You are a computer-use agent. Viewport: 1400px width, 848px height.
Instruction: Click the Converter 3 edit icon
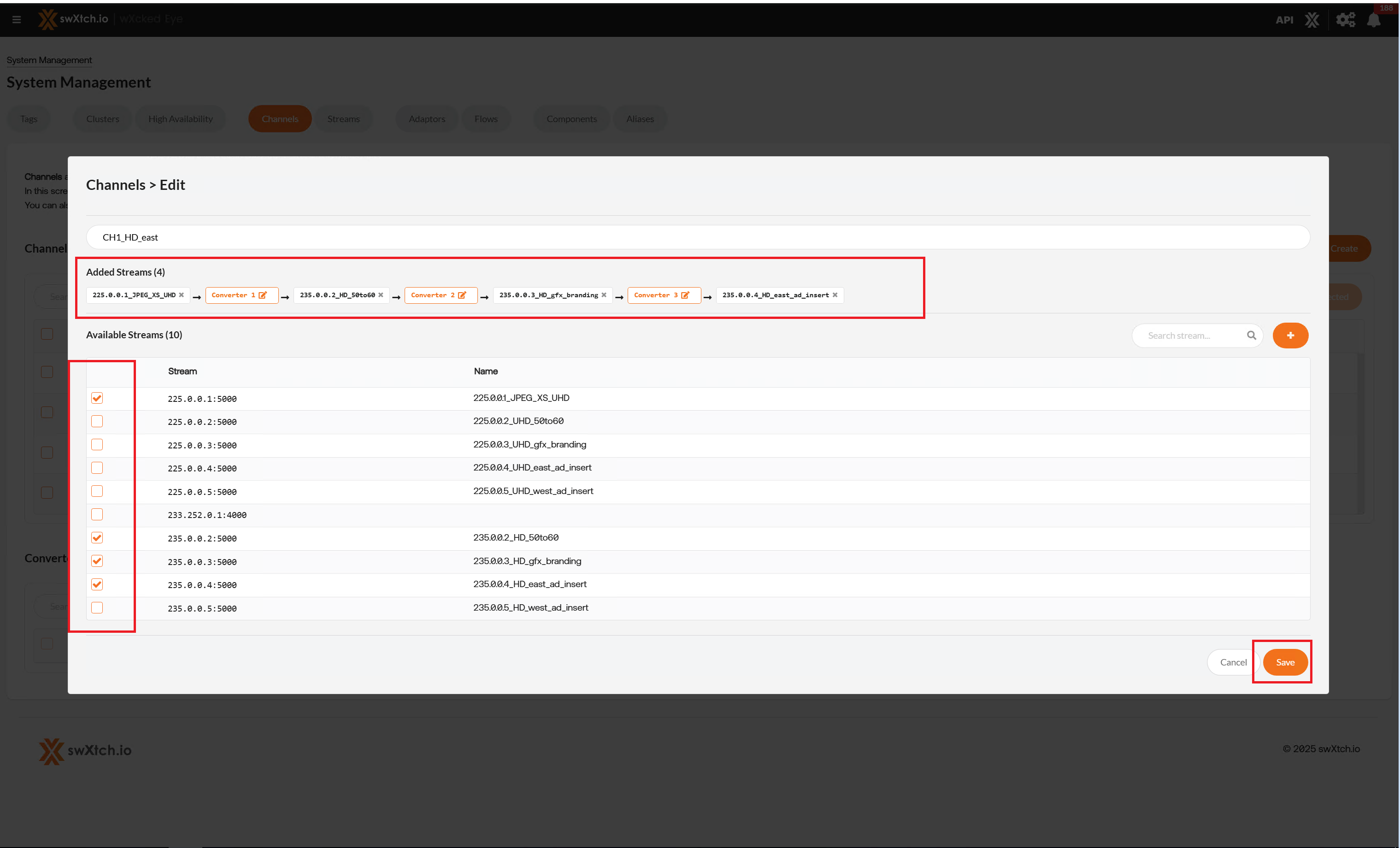685,295
